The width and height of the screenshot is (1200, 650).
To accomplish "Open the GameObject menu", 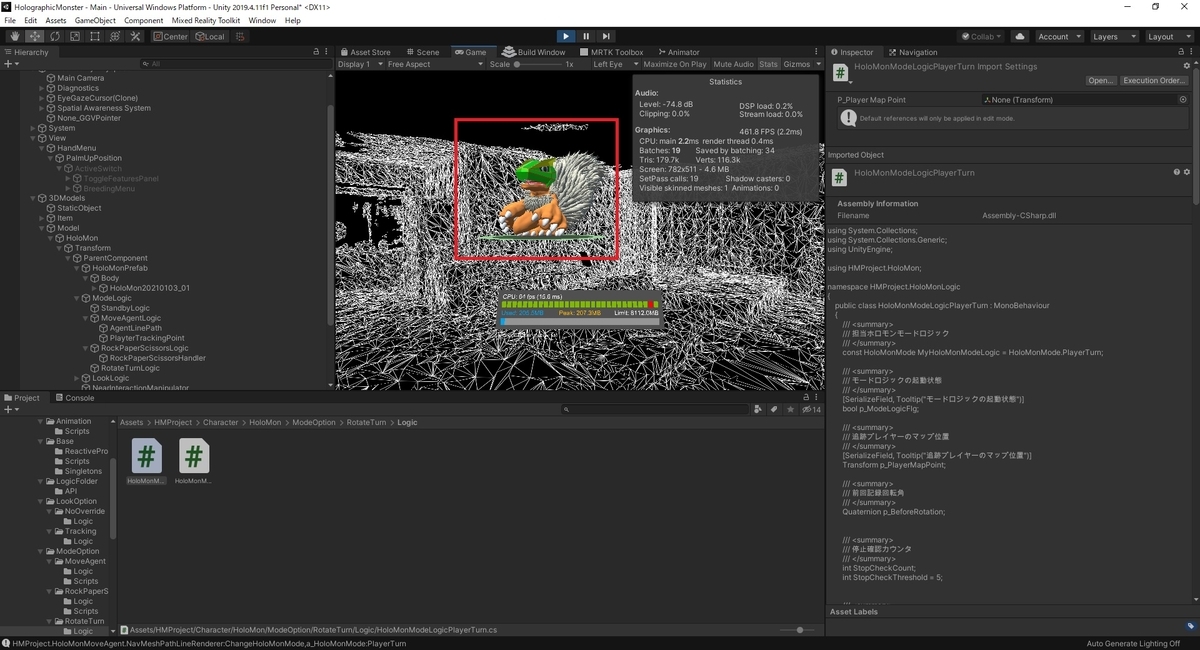I will (95, 20).
